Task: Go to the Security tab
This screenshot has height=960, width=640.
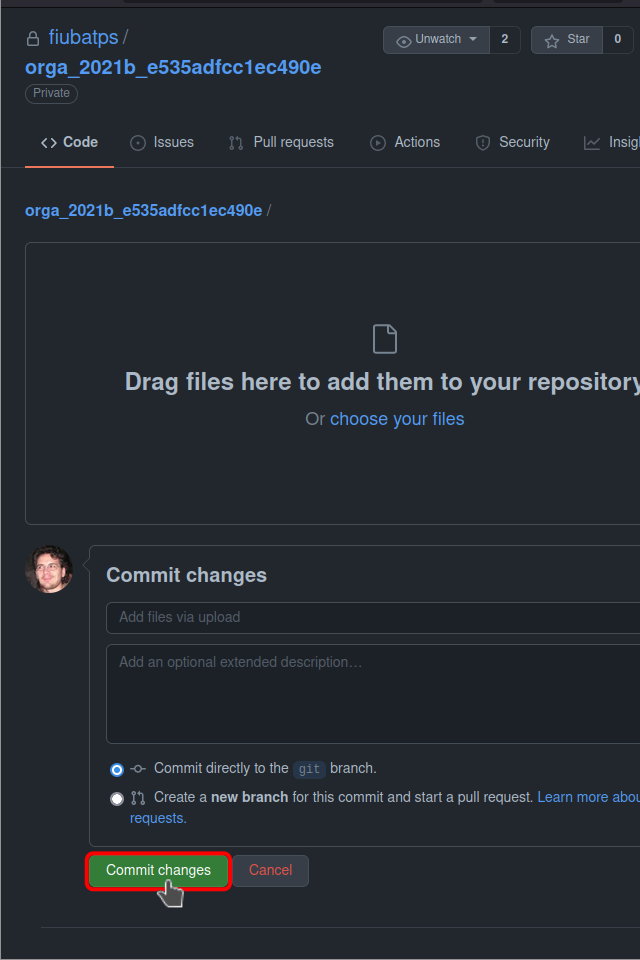Action: (512, 143)
